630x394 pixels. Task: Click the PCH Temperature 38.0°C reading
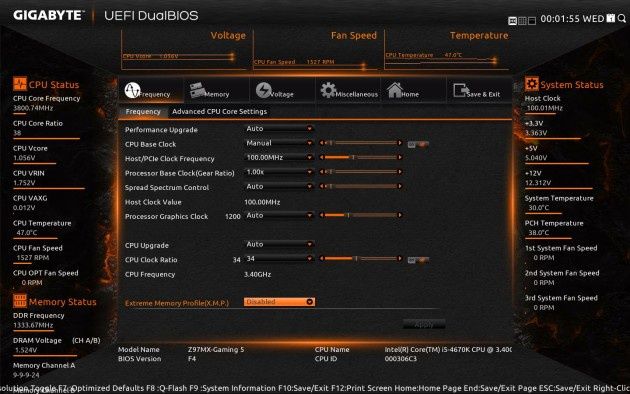coord(539,233)
